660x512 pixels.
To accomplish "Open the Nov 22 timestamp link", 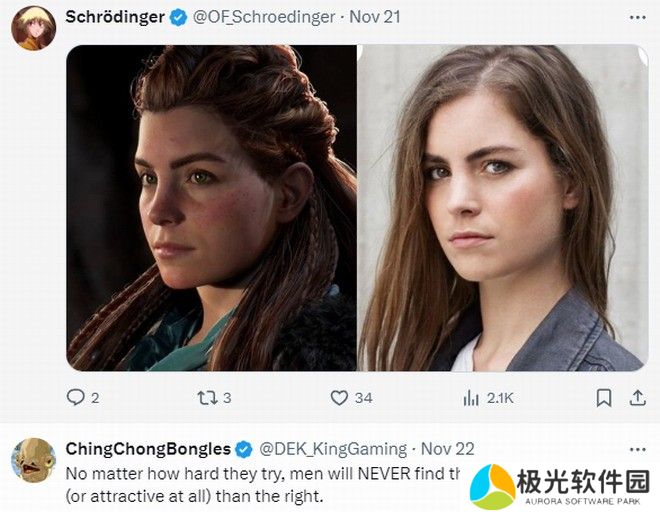I will tap(447, 449).
